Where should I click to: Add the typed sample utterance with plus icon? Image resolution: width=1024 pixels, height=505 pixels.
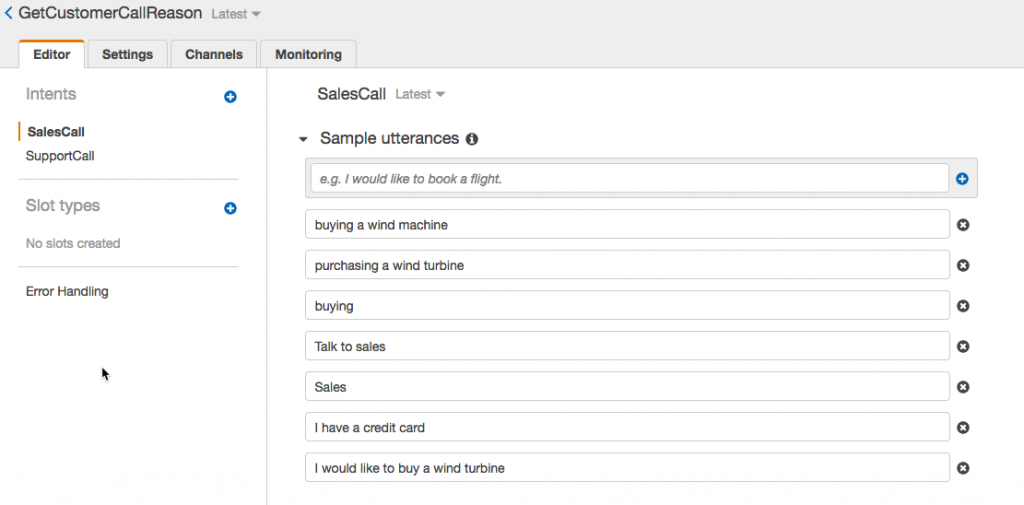tap(962, 179)
